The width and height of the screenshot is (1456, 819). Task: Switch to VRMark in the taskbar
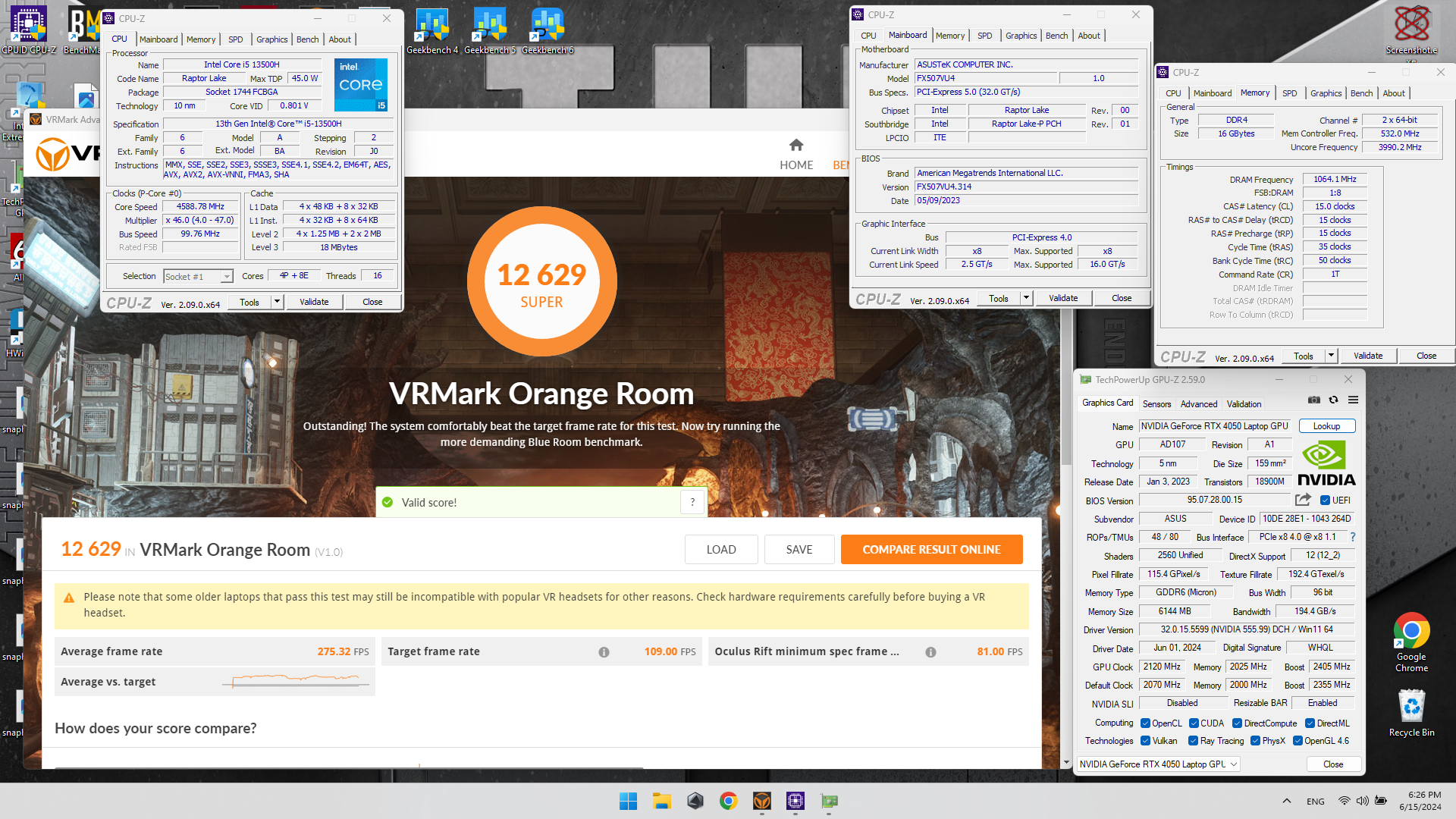pos(762,801)
